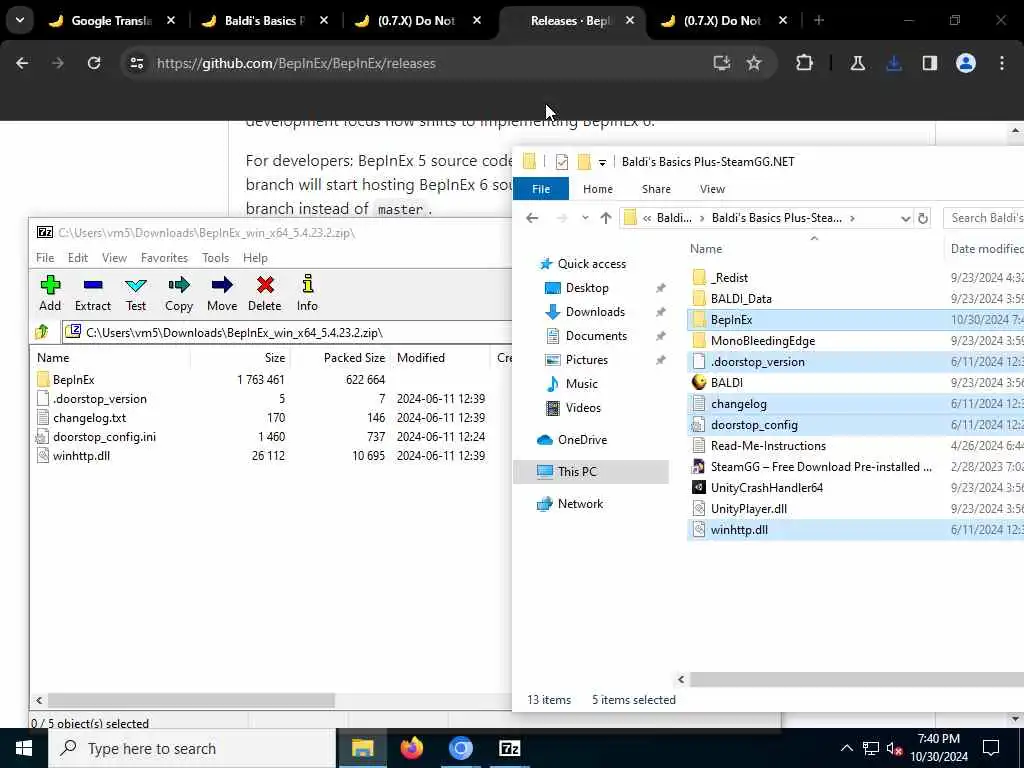Open Explorer Share ribbon tab
Screen dimensions: 1024x768
tap(656, 189)
